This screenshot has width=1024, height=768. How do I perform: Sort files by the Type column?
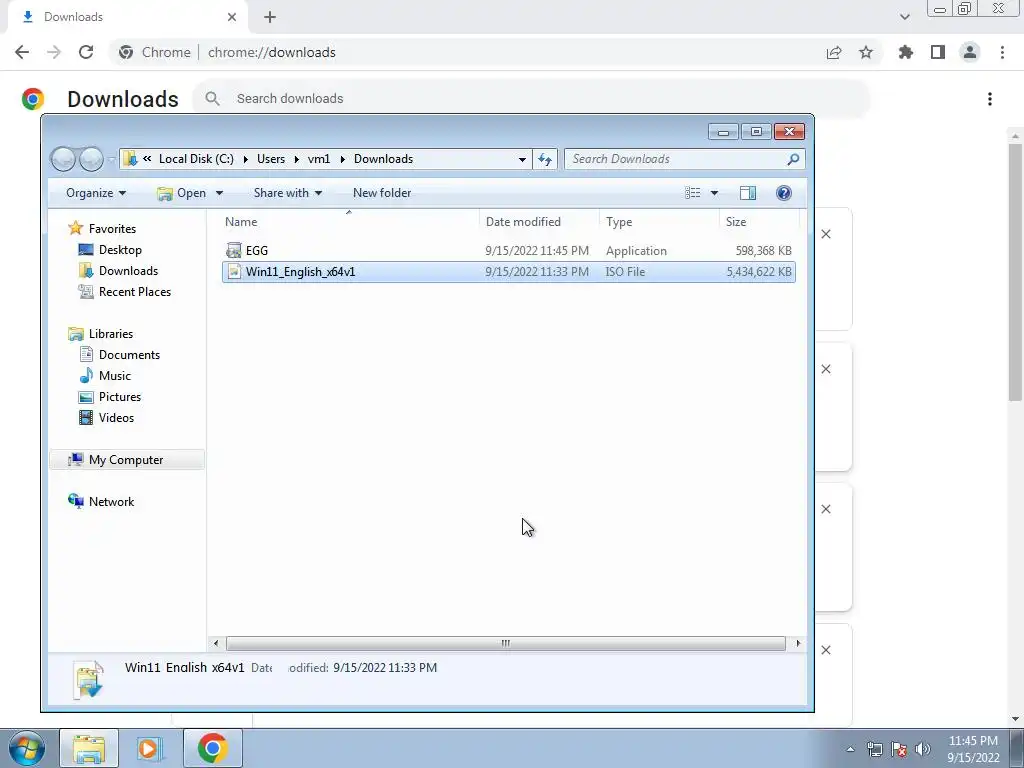(660, 221)
